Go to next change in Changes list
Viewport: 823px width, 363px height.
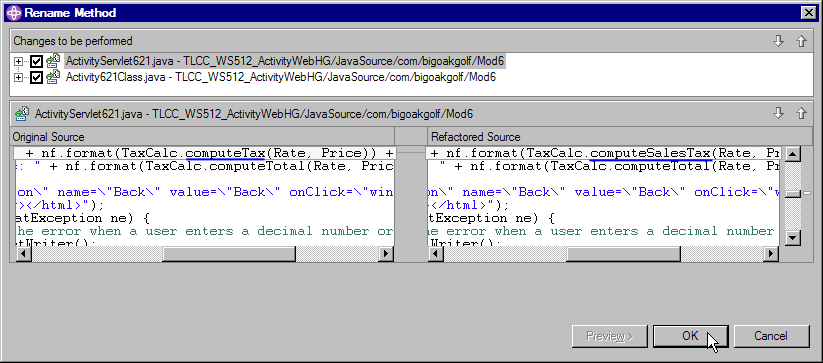779,41
